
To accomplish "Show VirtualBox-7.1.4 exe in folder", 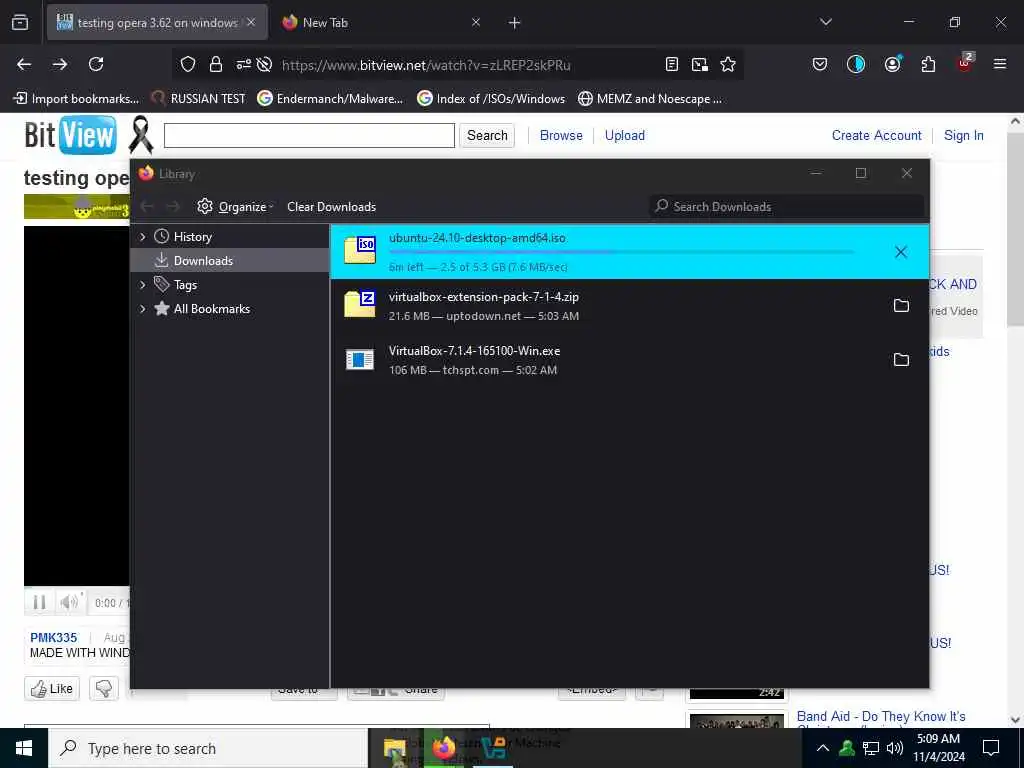I will pos(901,360).
